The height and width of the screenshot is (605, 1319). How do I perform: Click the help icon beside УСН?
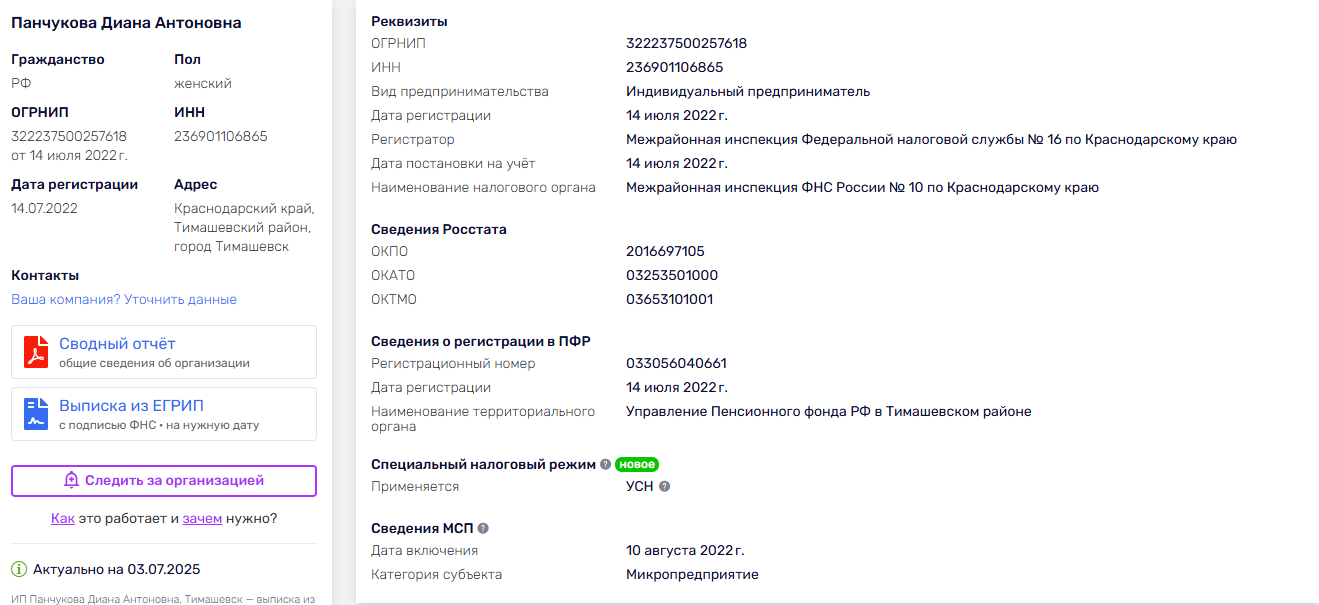[664, 487]
